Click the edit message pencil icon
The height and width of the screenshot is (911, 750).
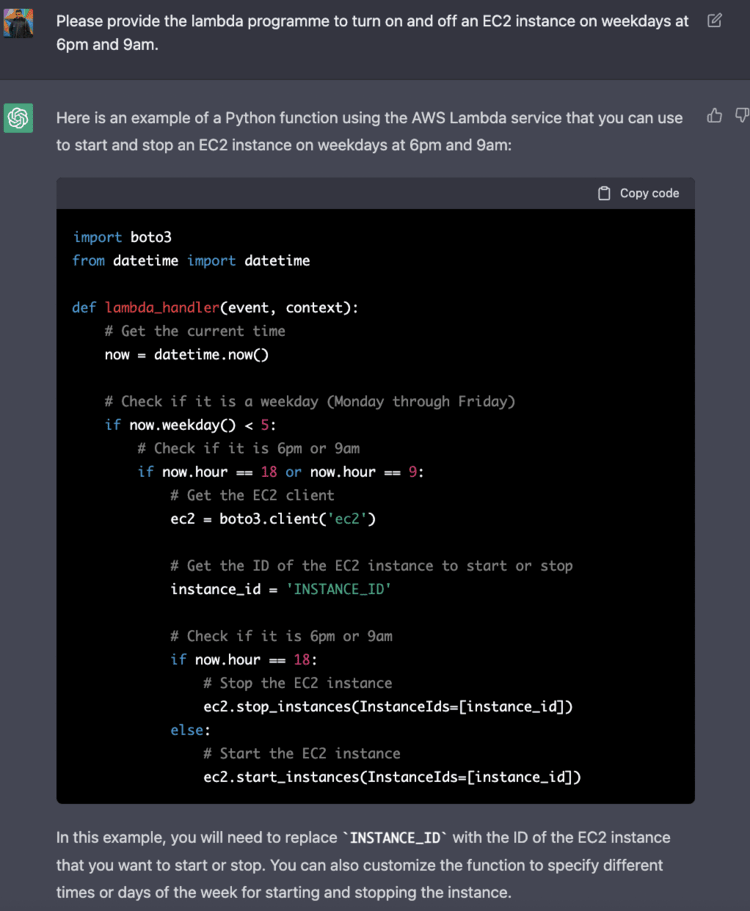(x=715, y=20)
